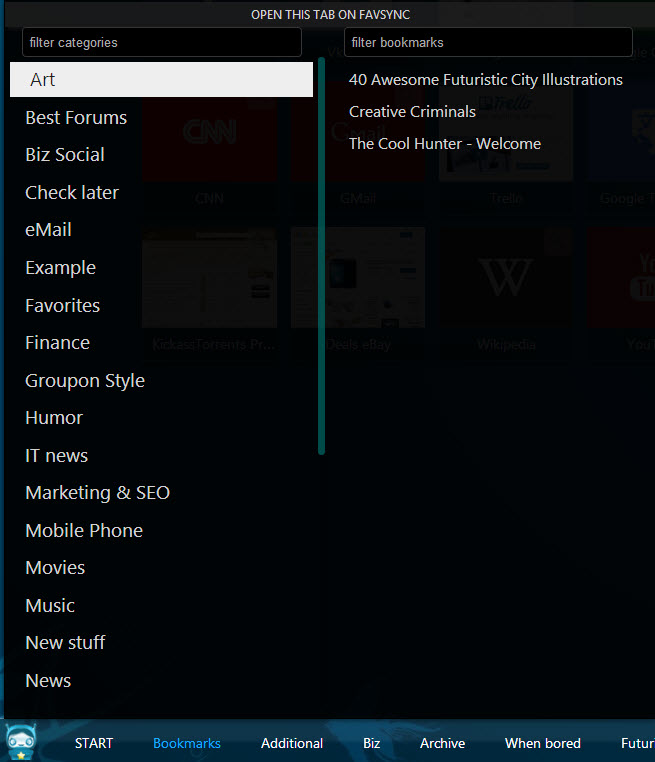
Task: Choose the Biz Social category
Action: (x=65, y=155)
